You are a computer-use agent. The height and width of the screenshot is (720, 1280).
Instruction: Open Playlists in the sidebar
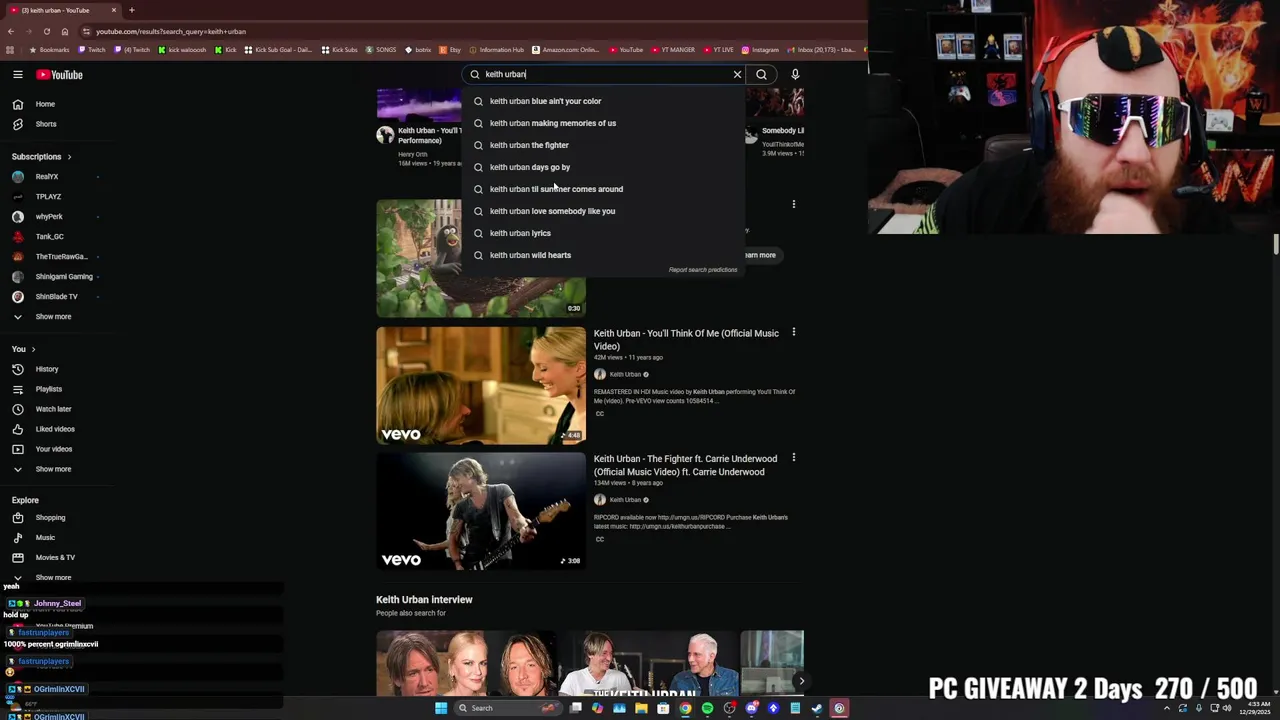coord(48,389)
